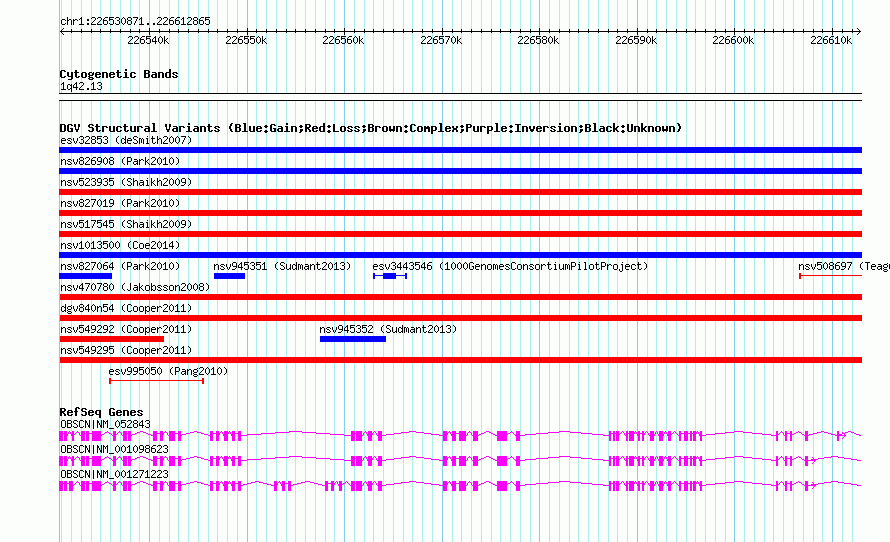
Task: Click the thin red line under nsv508697
Action: 830,276
